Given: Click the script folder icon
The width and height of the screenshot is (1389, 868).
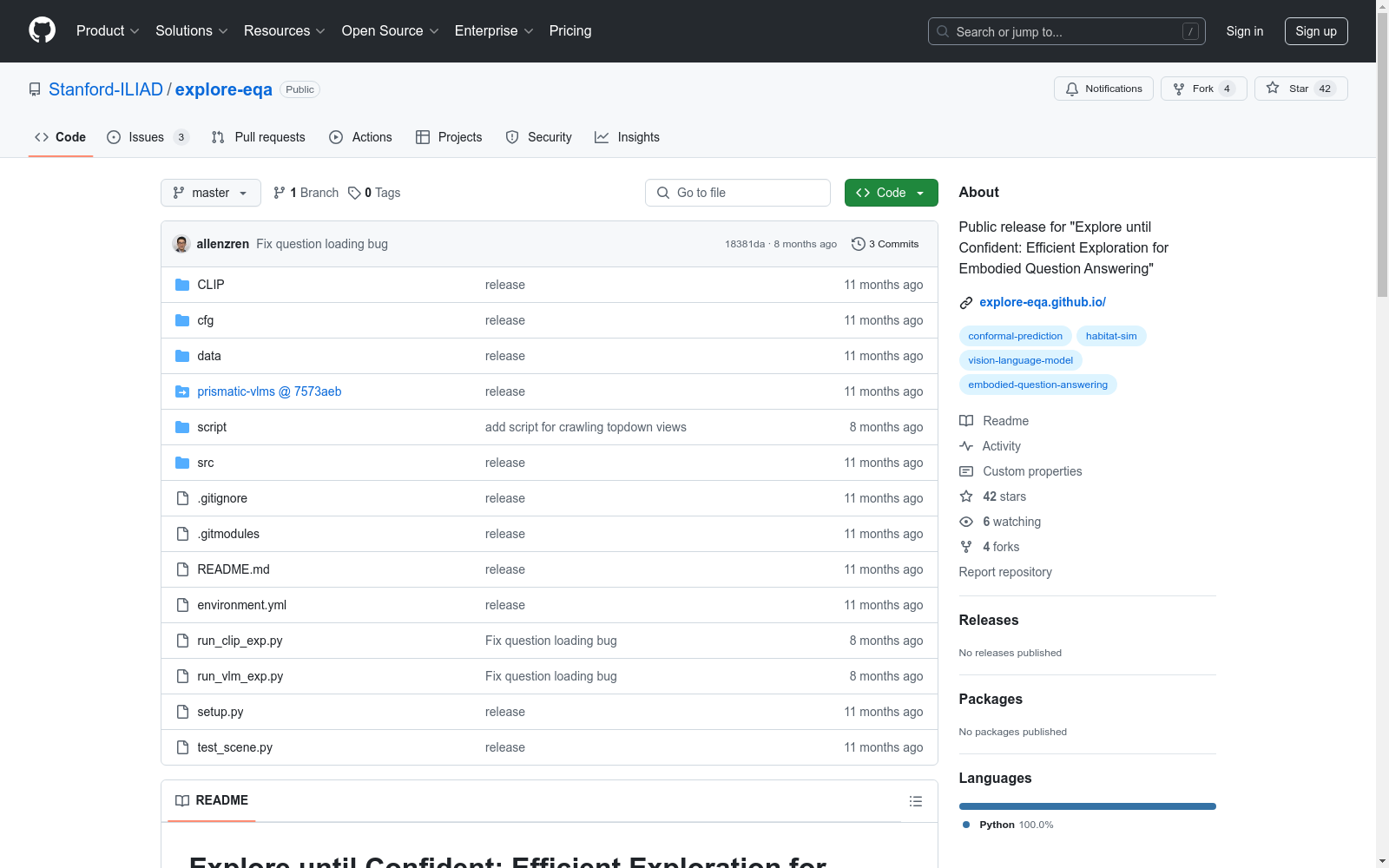Looking at the screenshot, I should [x=182, y=427].
